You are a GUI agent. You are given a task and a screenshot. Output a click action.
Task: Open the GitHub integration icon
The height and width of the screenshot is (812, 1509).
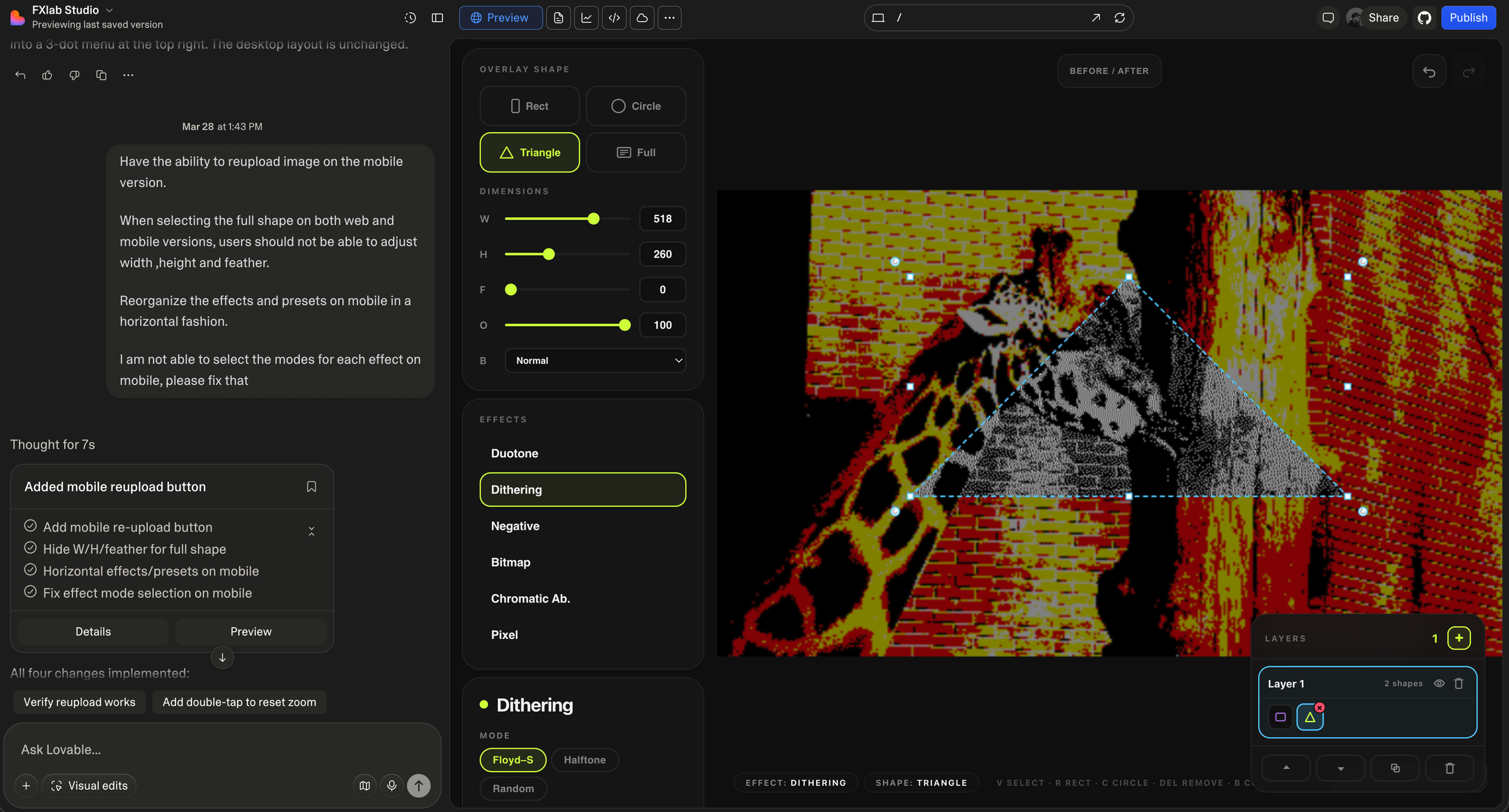point(1424,17)
